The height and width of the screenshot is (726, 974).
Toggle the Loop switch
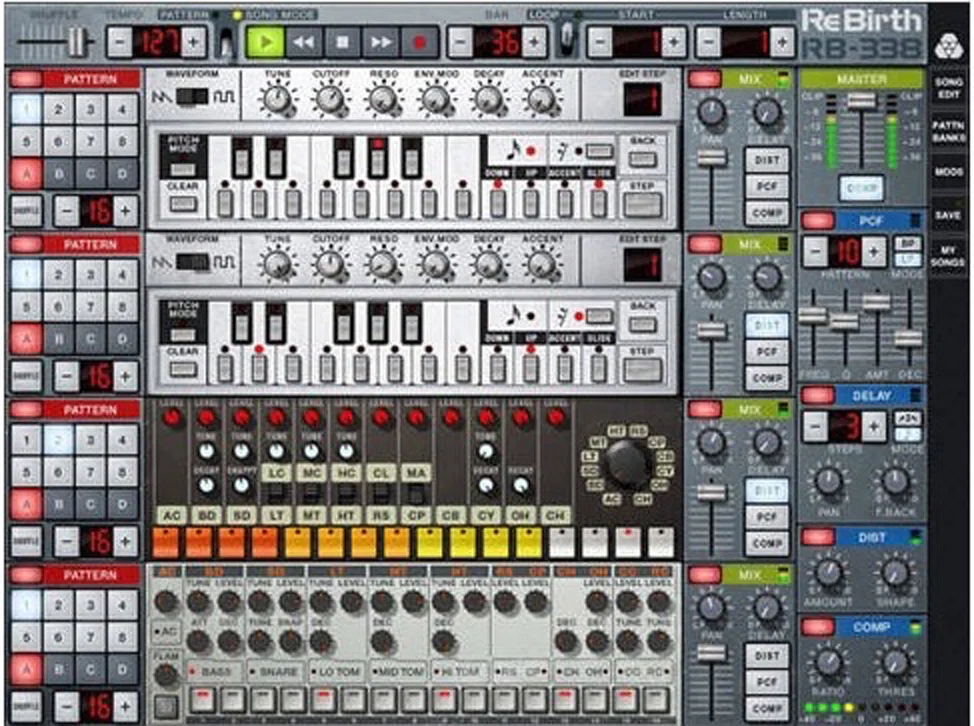pyautogui.click(x=566, y=41)
